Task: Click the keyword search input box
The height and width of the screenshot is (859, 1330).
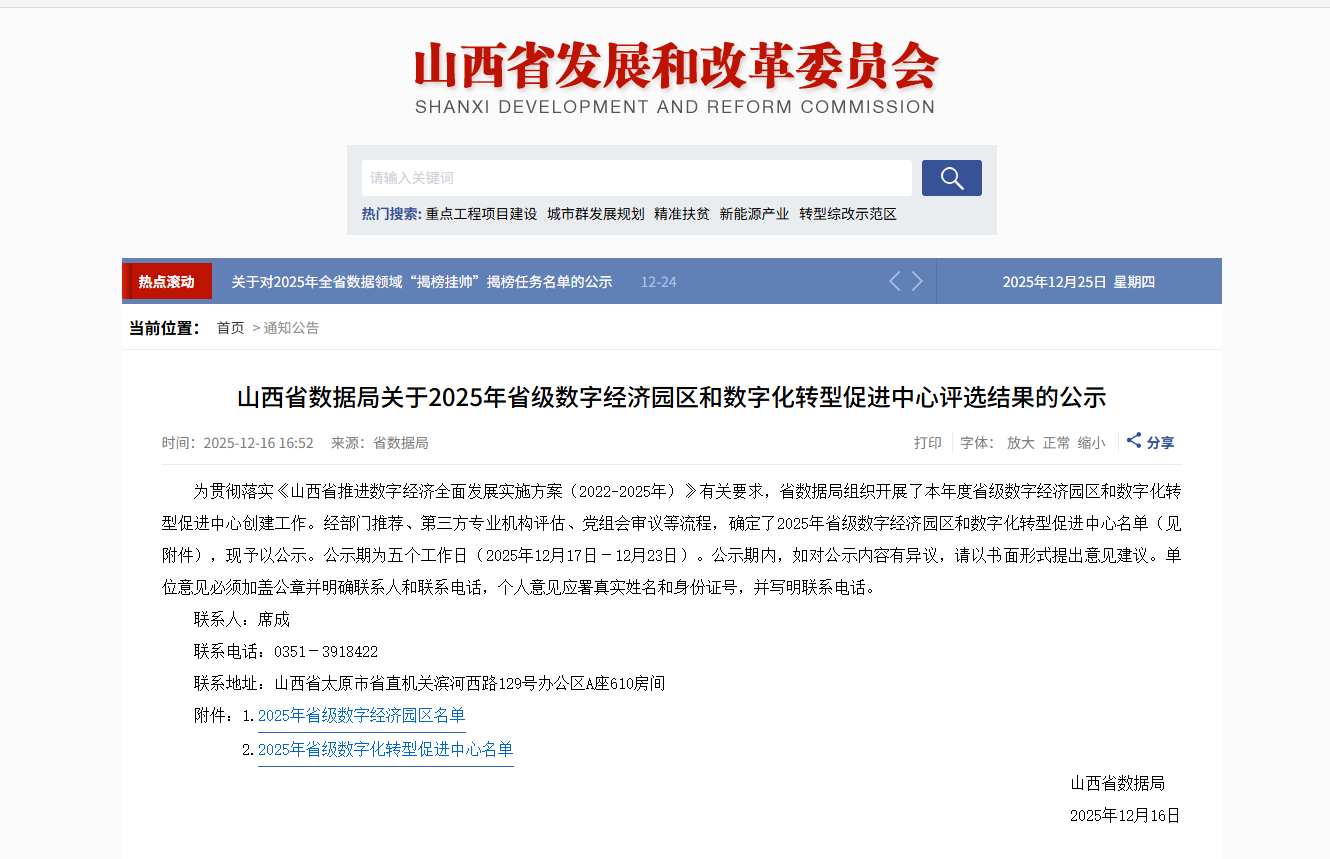Action: pyautogui.click(x=637, y=177)
